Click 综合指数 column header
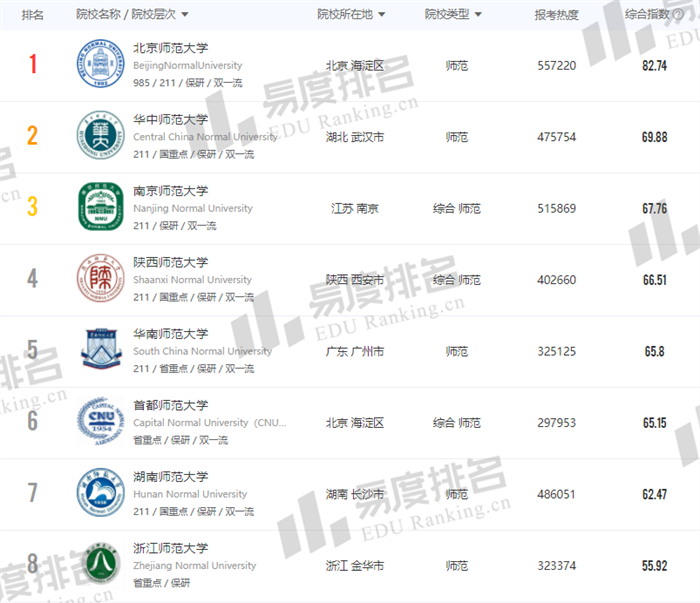700x603 pixels. (647, 14)
